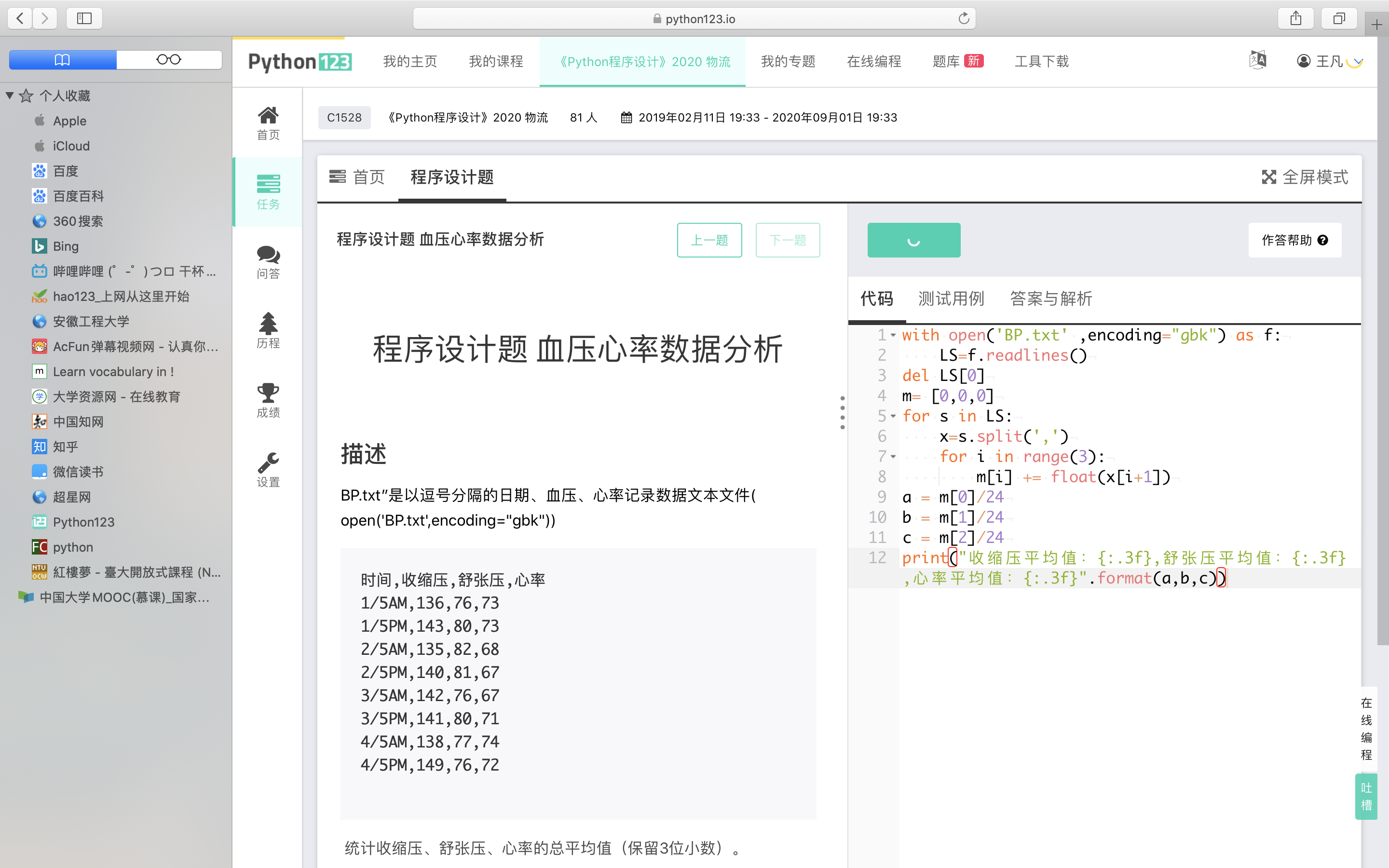Go to previous question 上一题
This screenshot has width=1389, height=868.
point(709,240)
